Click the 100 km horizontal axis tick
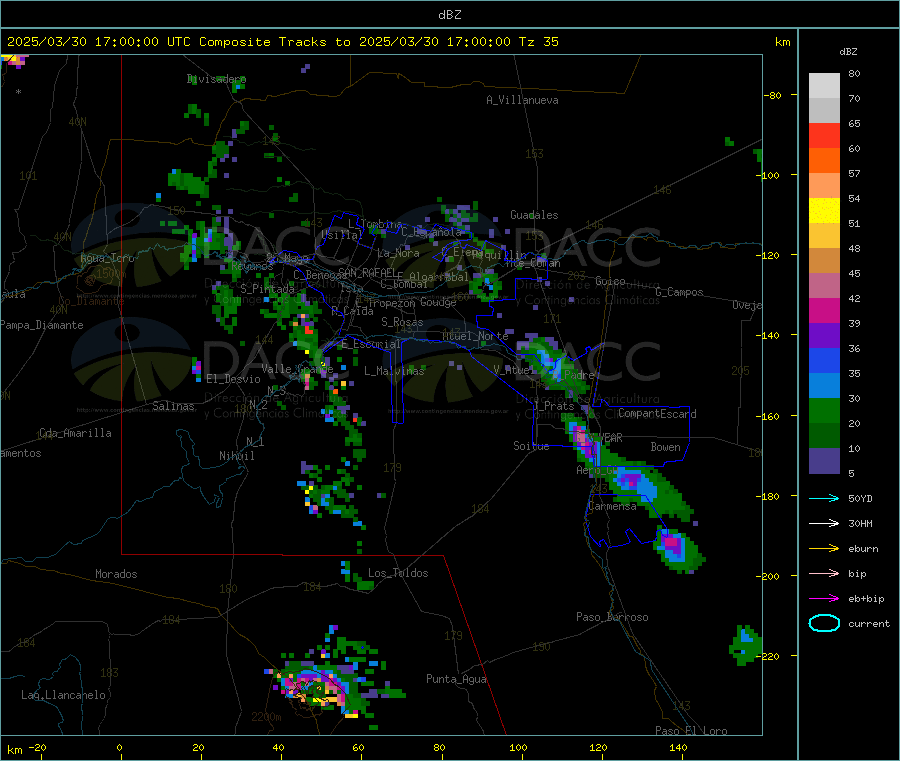Viewport: 900px width, 761px height. pos(518,747)
